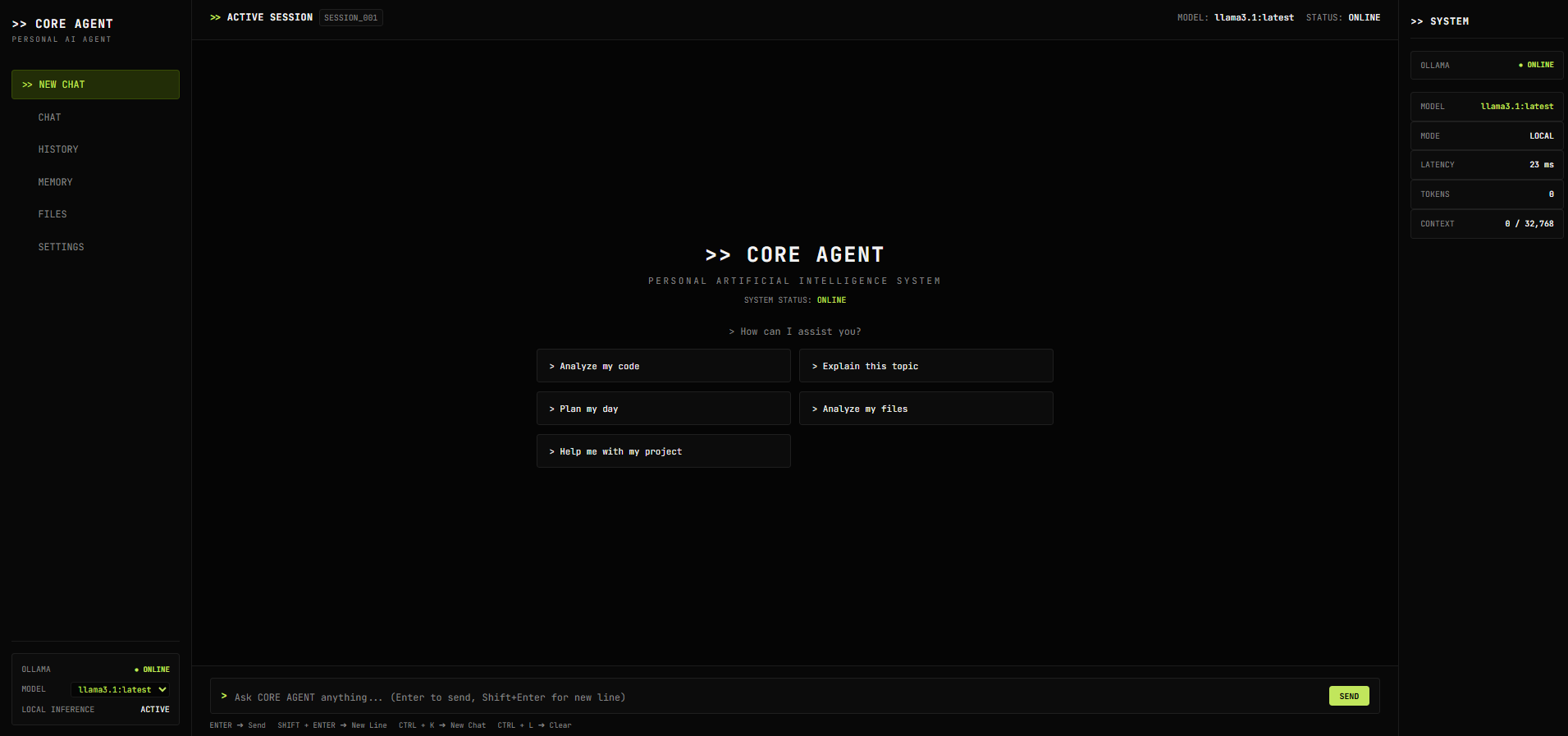The width and height of the screenshot is (1568, 736).
Task: Click the SYSTEM STATUS: ONLINE text in center
Action: [x=795, y=300]
